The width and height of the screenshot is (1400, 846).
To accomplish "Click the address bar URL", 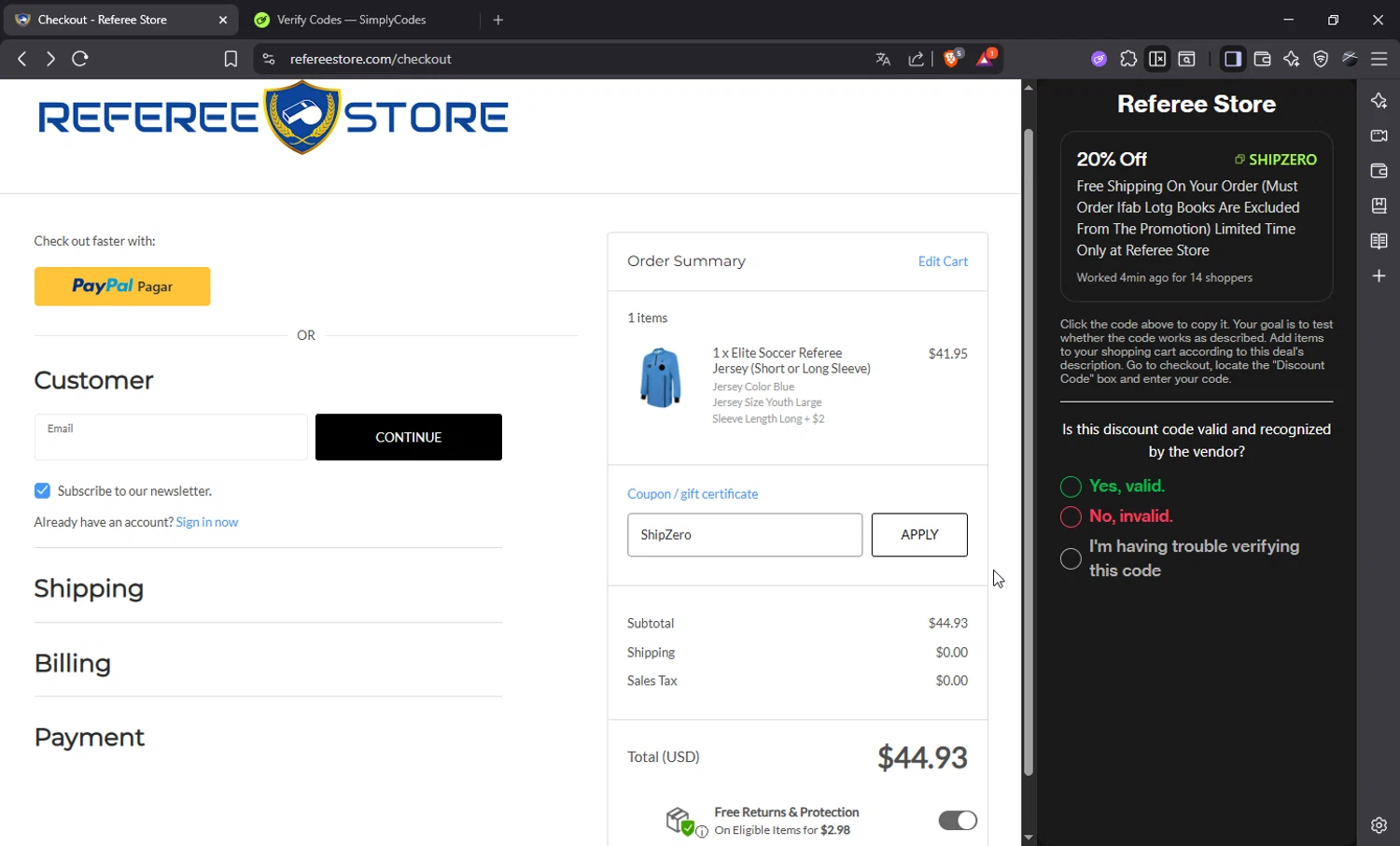I will point(371,59).
